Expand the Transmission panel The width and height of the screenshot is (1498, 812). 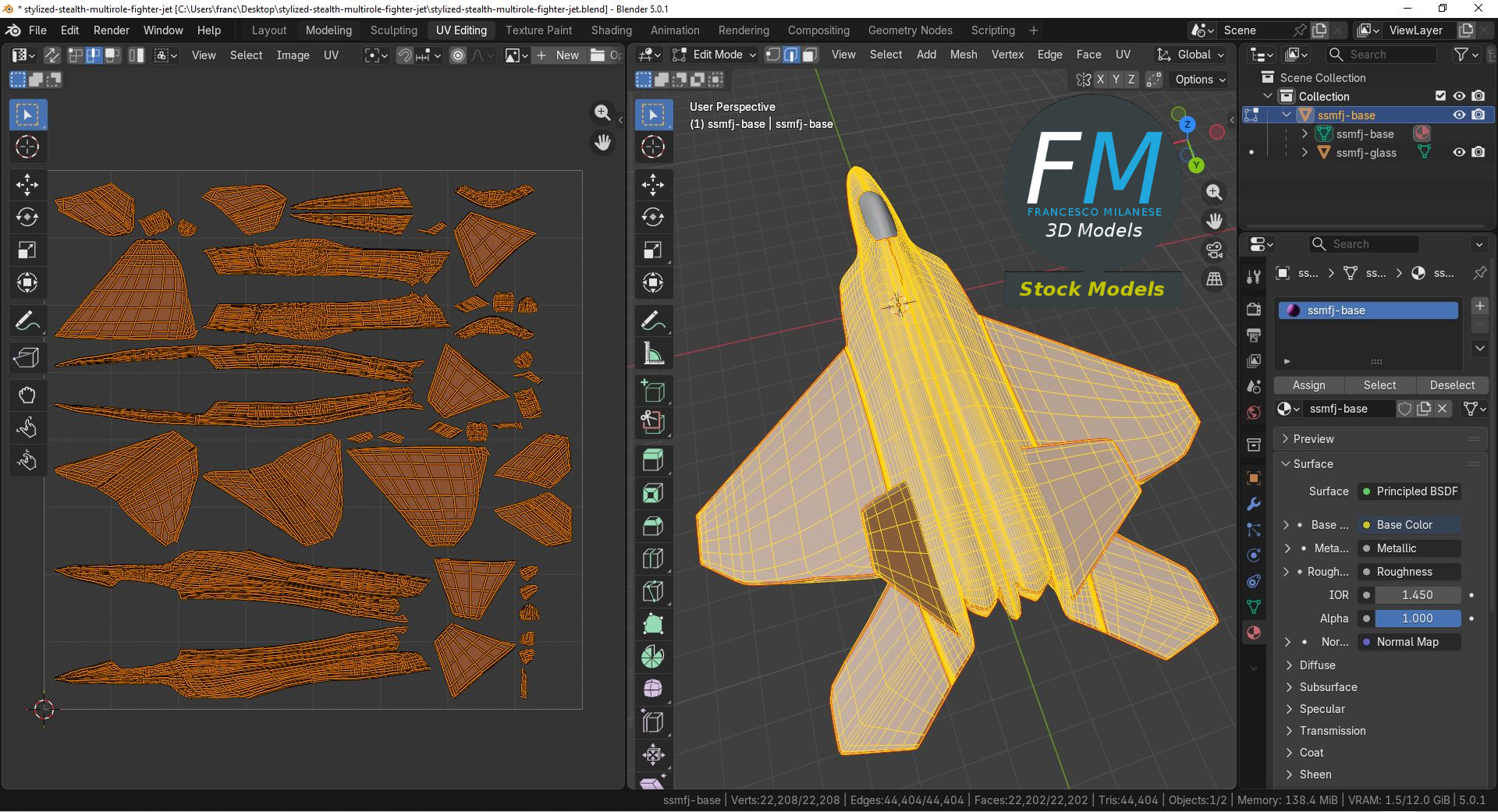click(1332, 731)
